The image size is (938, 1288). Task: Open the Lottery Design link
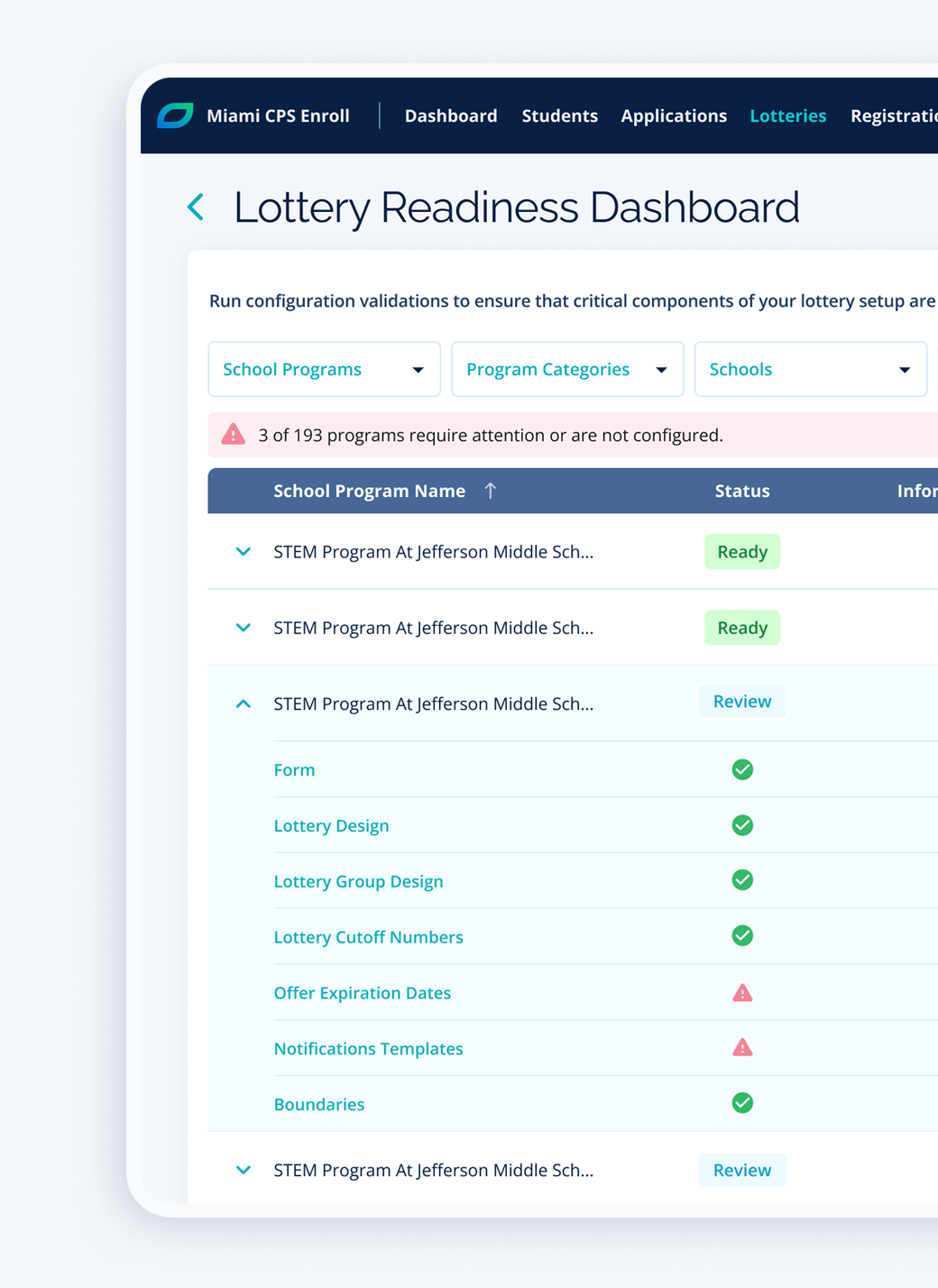coord(331,825)
